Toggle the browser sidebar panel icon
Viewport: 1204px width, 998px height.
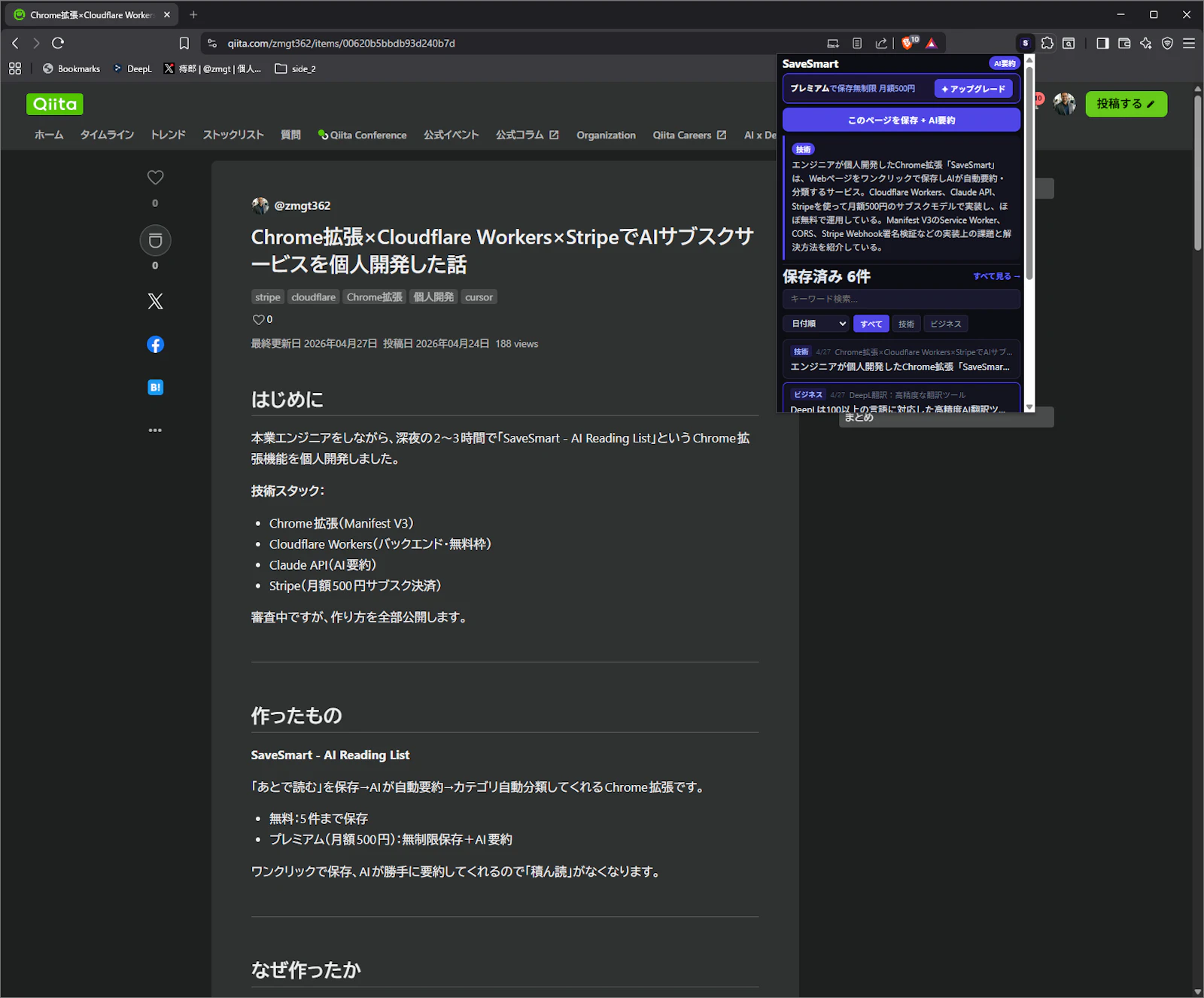coord(1102,43)
